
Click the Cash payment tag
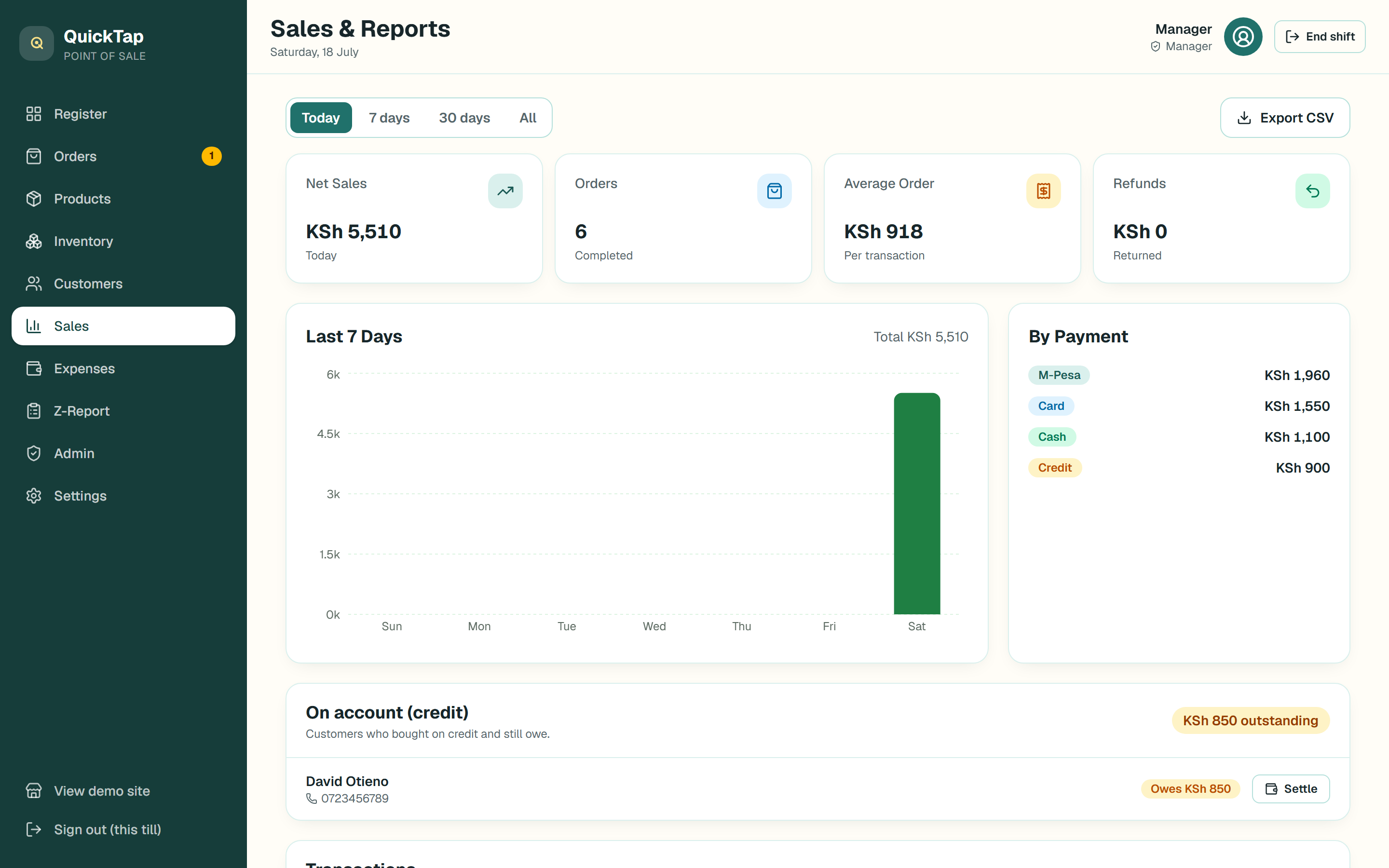(1051, 437)
